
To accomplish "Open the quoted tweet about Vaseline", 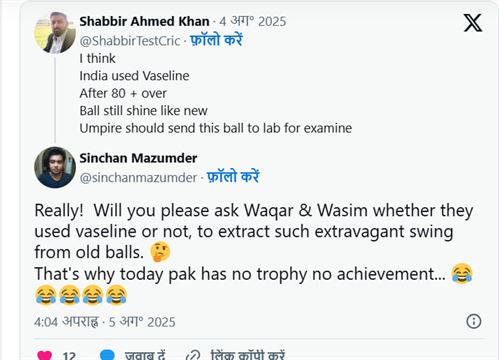I will coord(216,93).
